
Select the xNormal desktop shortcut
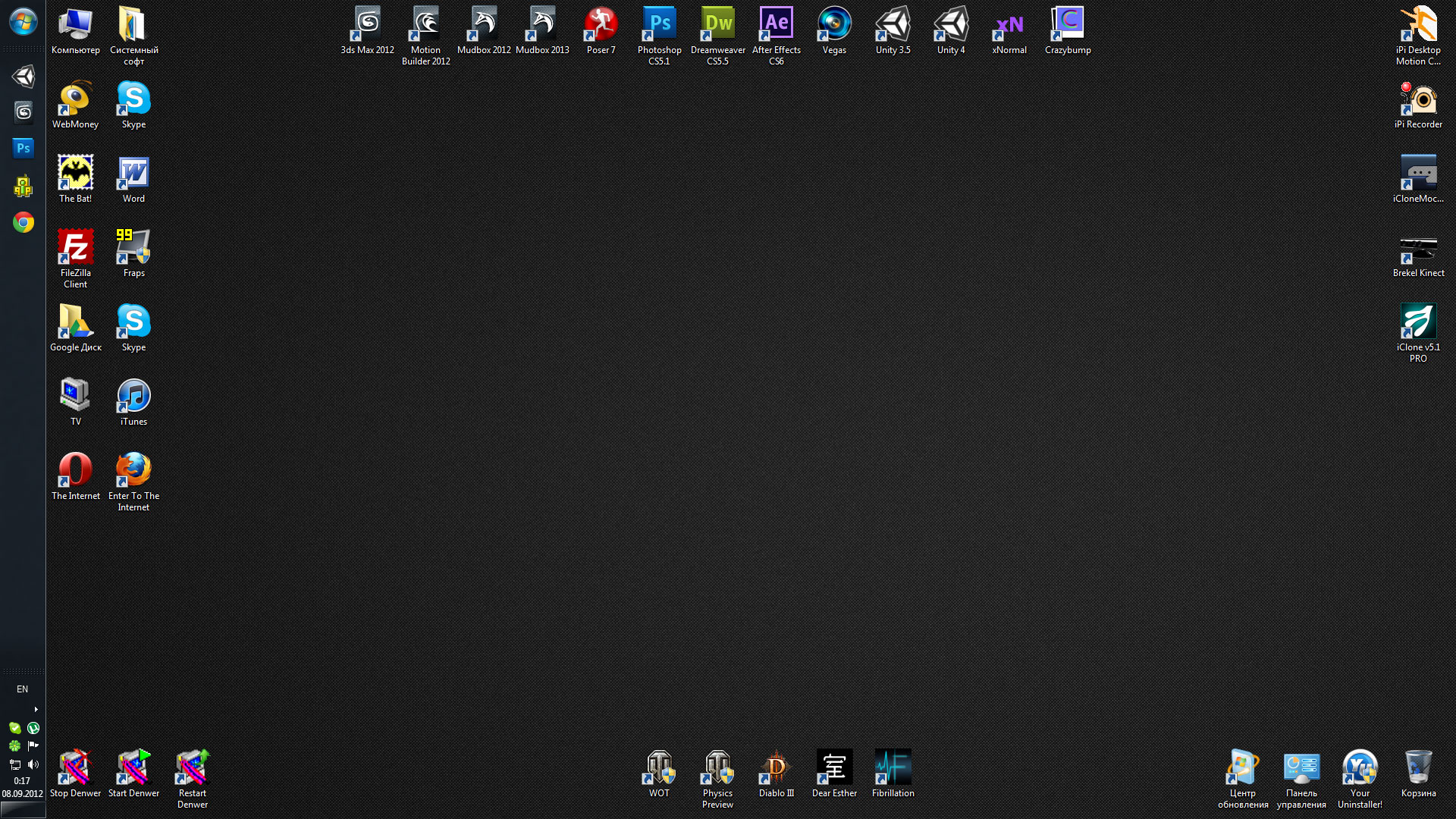point(1009,26)
